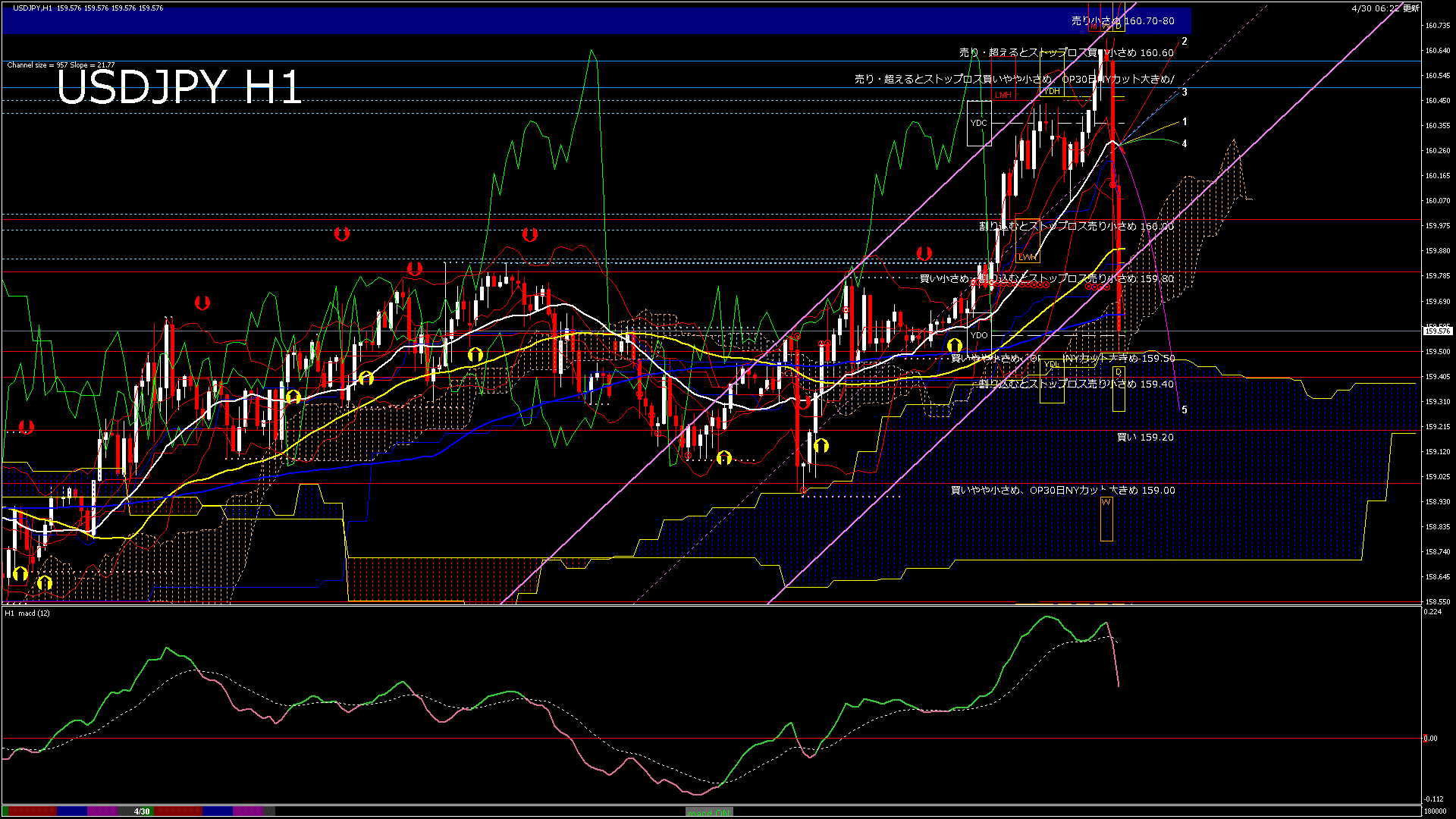Click the 買い 159.20 order level label
This screenshot has height=819, width=1456.
click(x=1145, y=438)
